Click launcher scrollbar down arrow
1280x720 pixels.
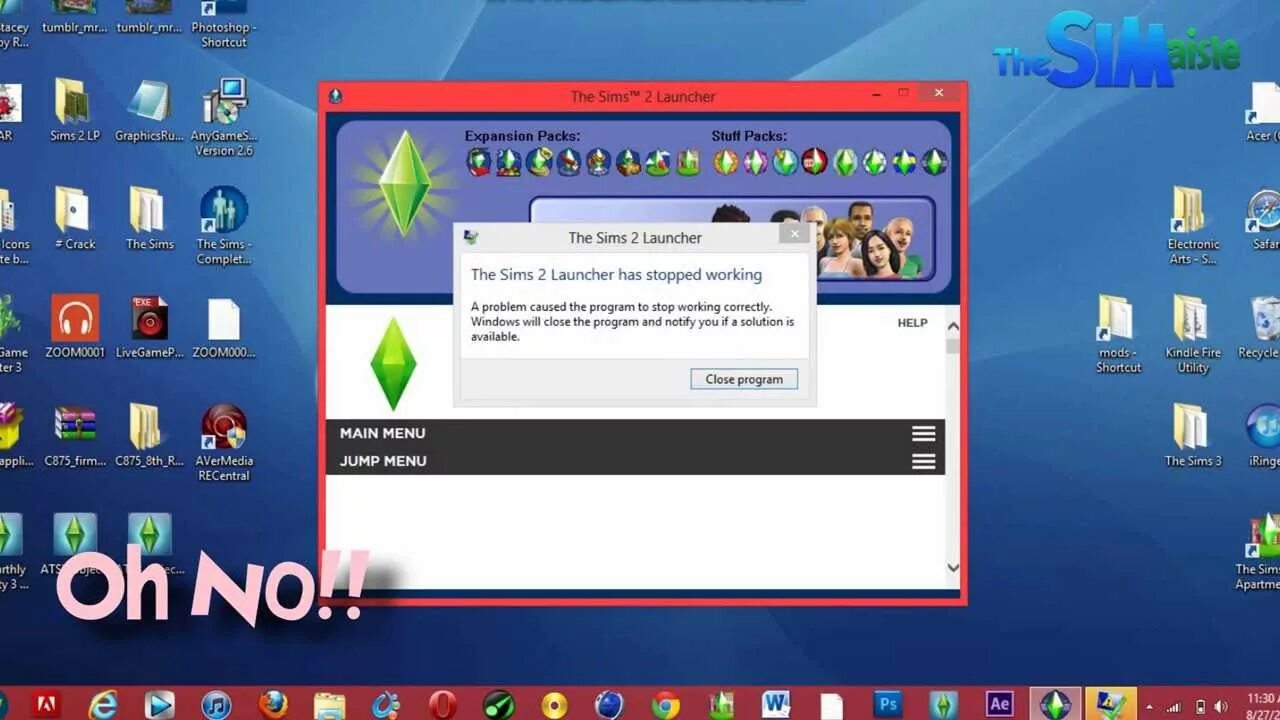(x=952, y=568)
